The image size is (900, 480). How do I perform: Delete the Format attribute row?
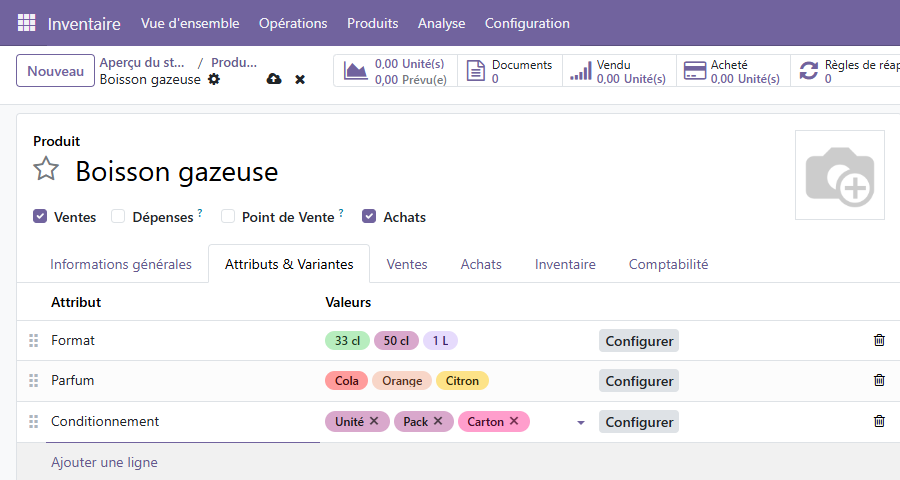click(x=879, y=340)
